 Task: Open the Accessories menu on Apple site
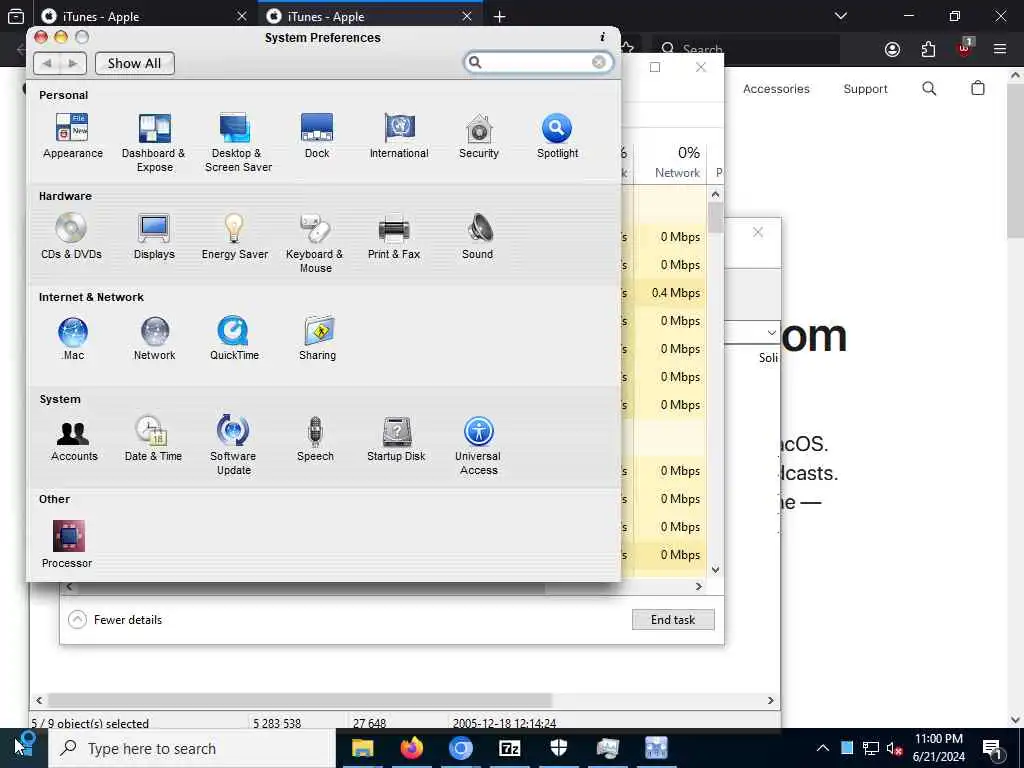click(776, 89)
